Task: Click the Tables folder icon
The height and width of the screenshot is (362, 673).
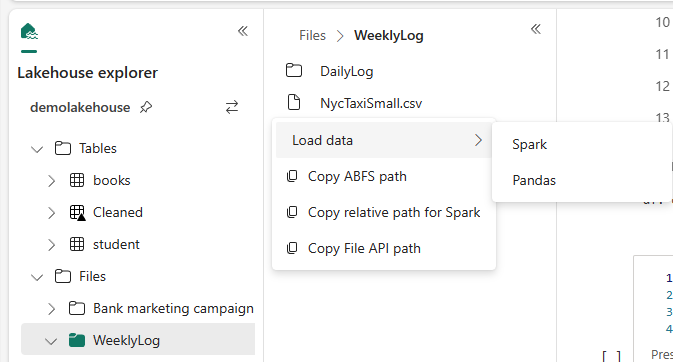Action: click(63, 148)
